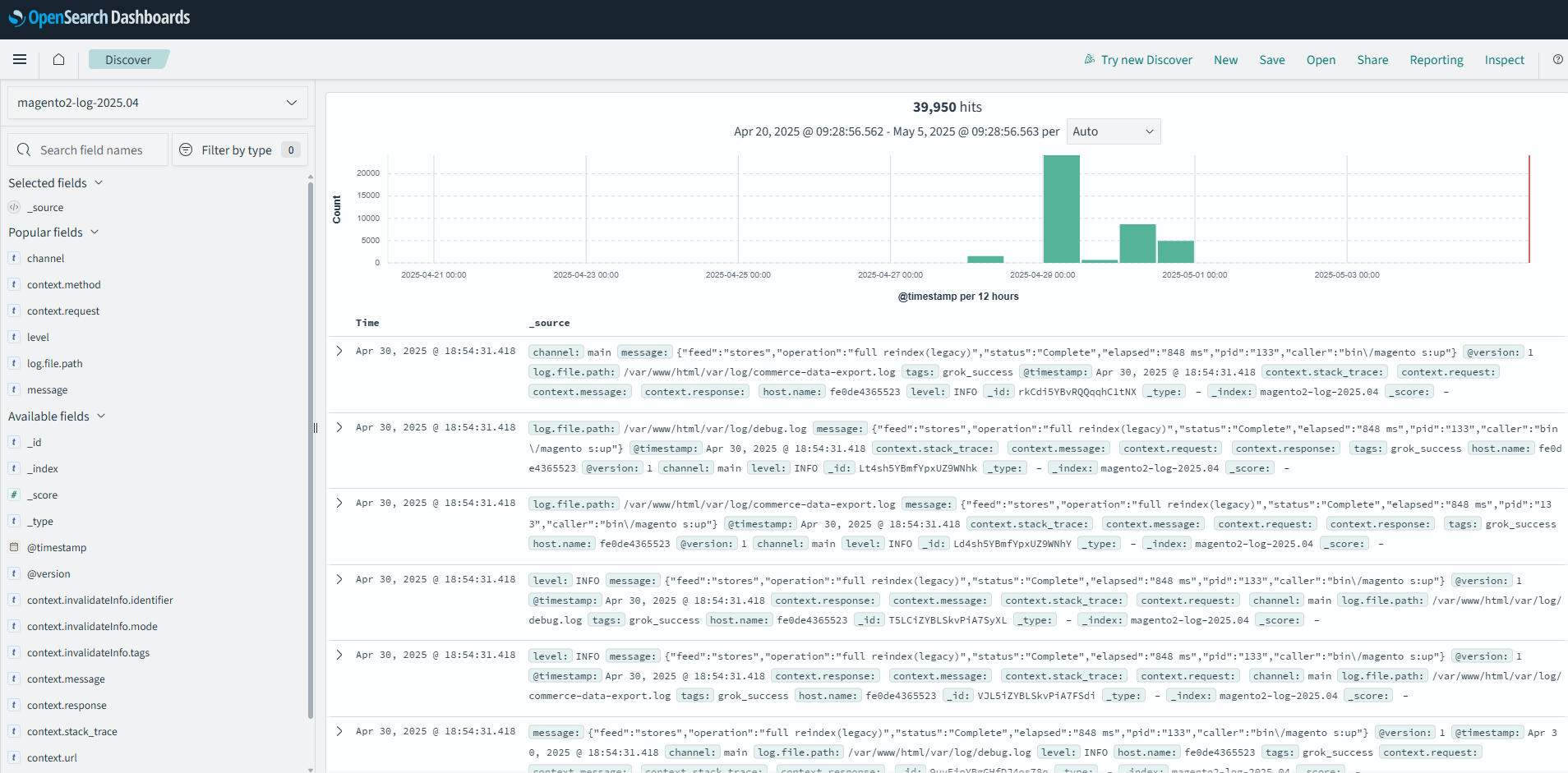The image size is (1568, 773).
Task: Open the Auto interval dropdown
Action: tap(1113, 131)
